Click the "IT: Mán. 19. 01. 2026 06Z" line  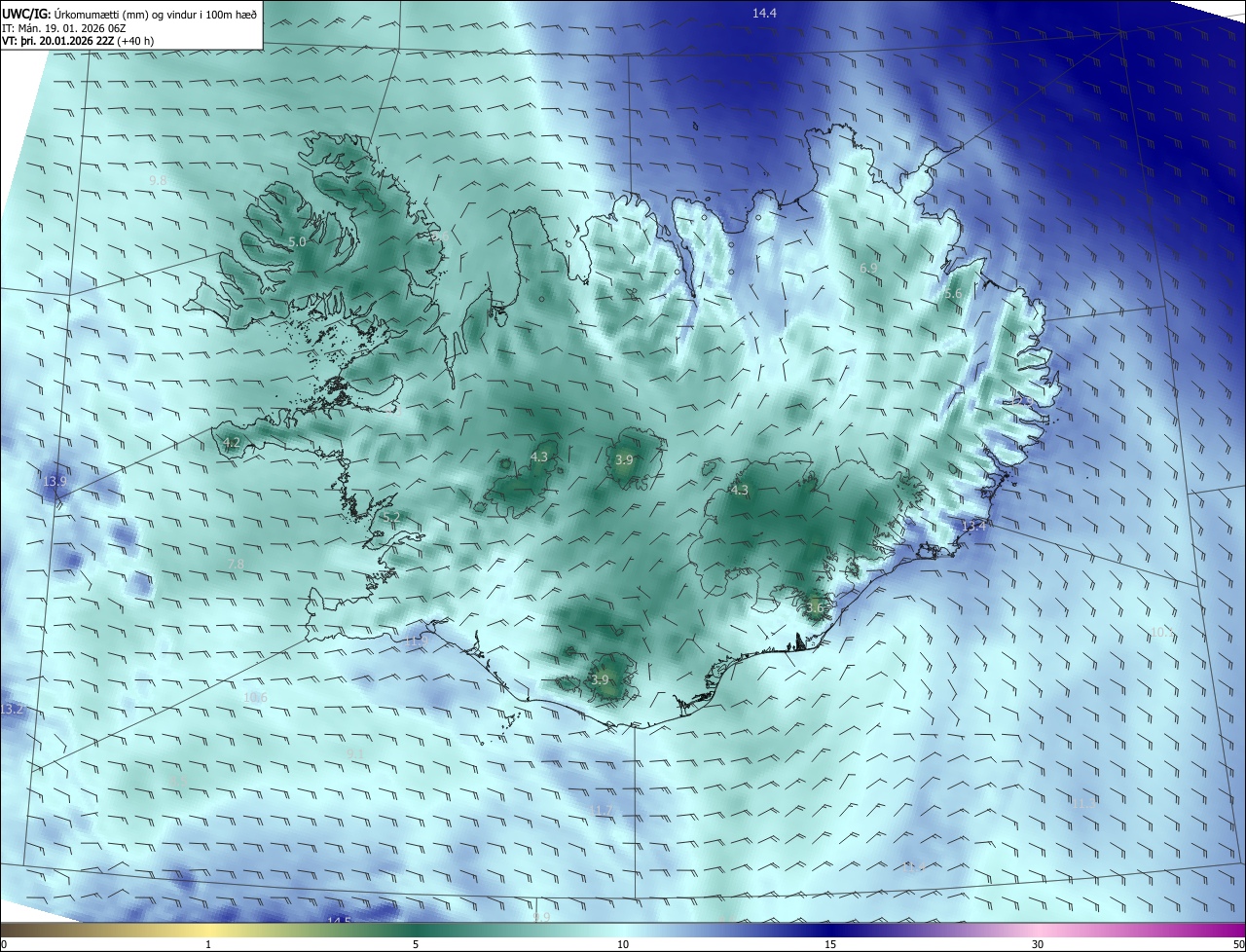tap(63, 27)
